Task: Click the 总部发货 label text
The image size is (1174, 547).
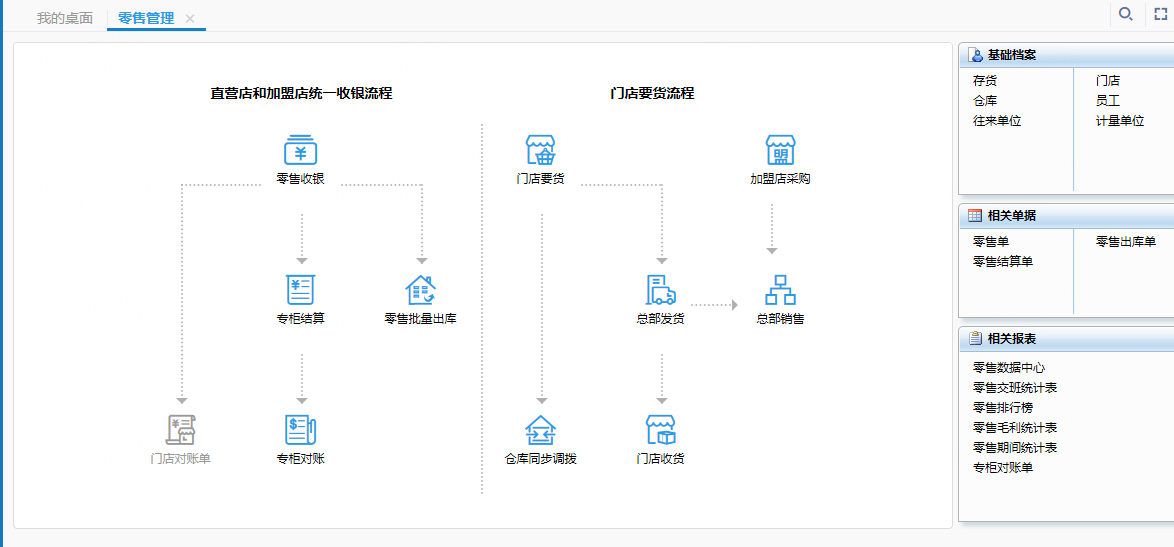Action: click(x=661, y=319)
